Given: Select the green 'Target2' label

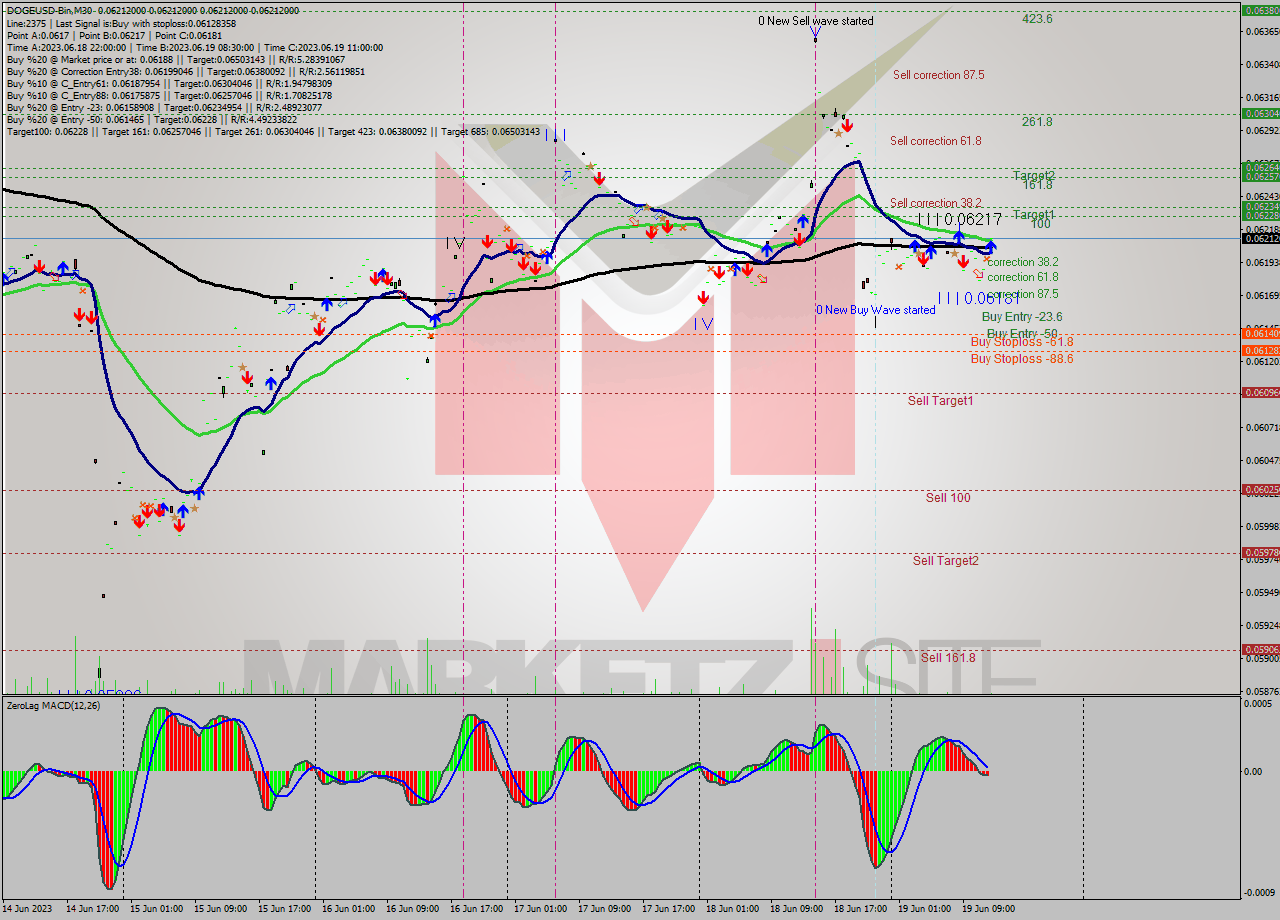Looking at the screenshot, I should click(x=1034, y=175).
